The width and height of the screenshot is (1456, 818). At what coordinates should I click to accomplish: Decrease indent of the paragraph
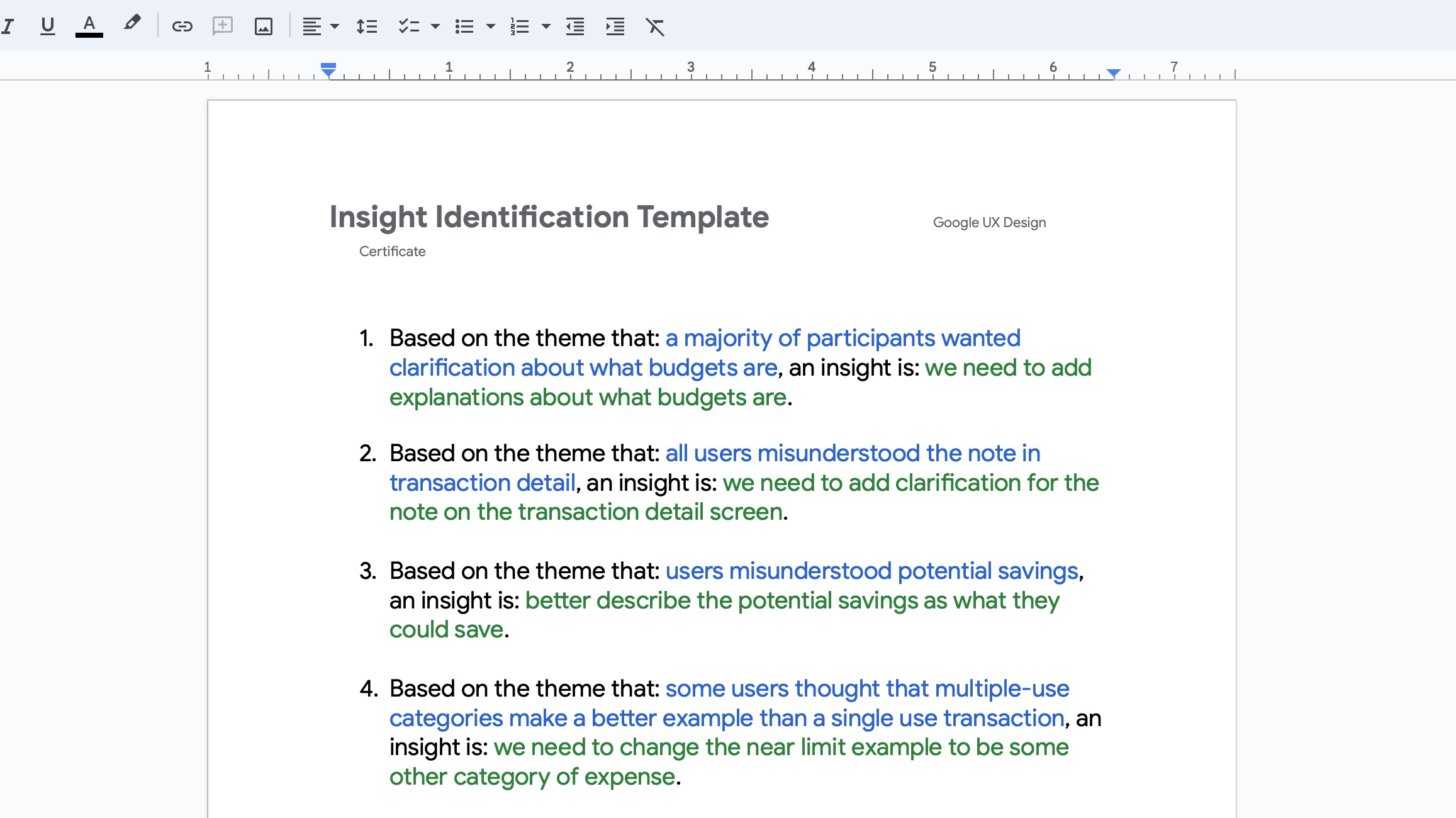(x=575, y=26)
